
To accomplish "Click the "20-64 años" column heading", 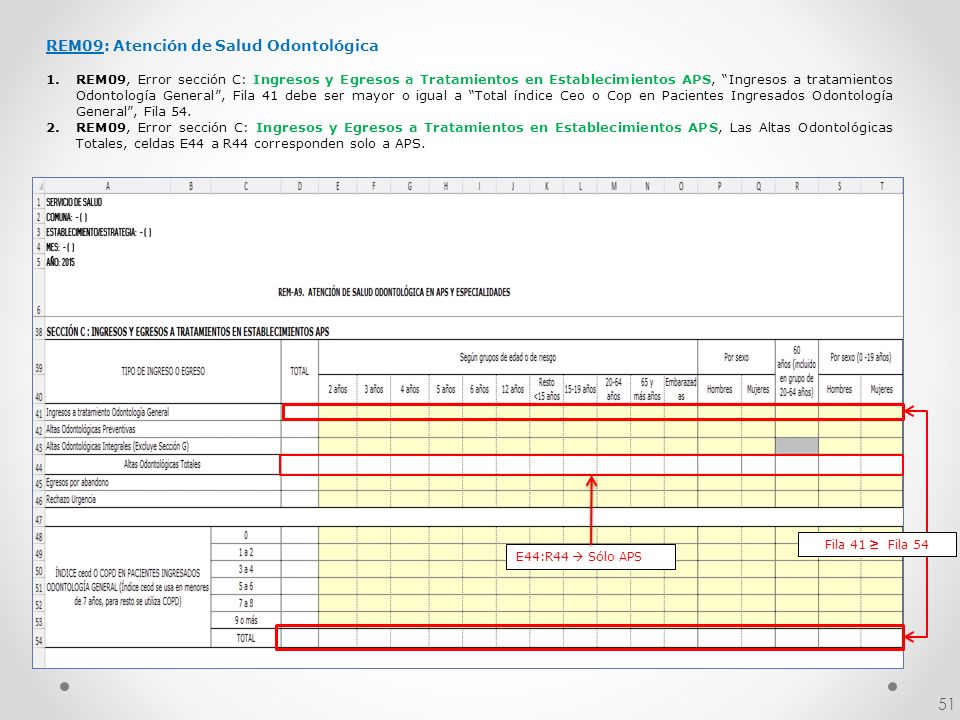I will [x=613, y=389].
